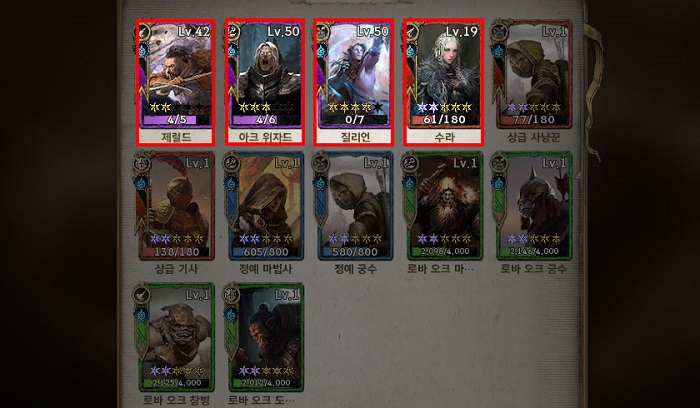
Task: Click class emblem on 질리언 card
Action: [322, 31]
